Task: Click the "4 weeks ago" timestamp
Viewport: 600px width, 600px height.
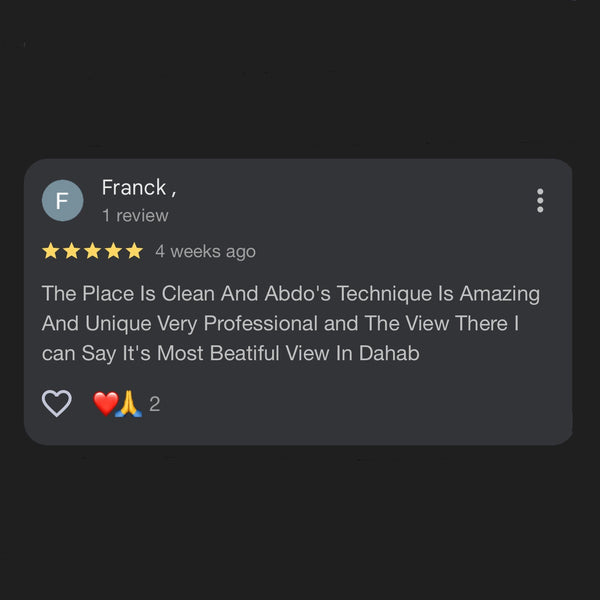Action: (x=205, y=252)
